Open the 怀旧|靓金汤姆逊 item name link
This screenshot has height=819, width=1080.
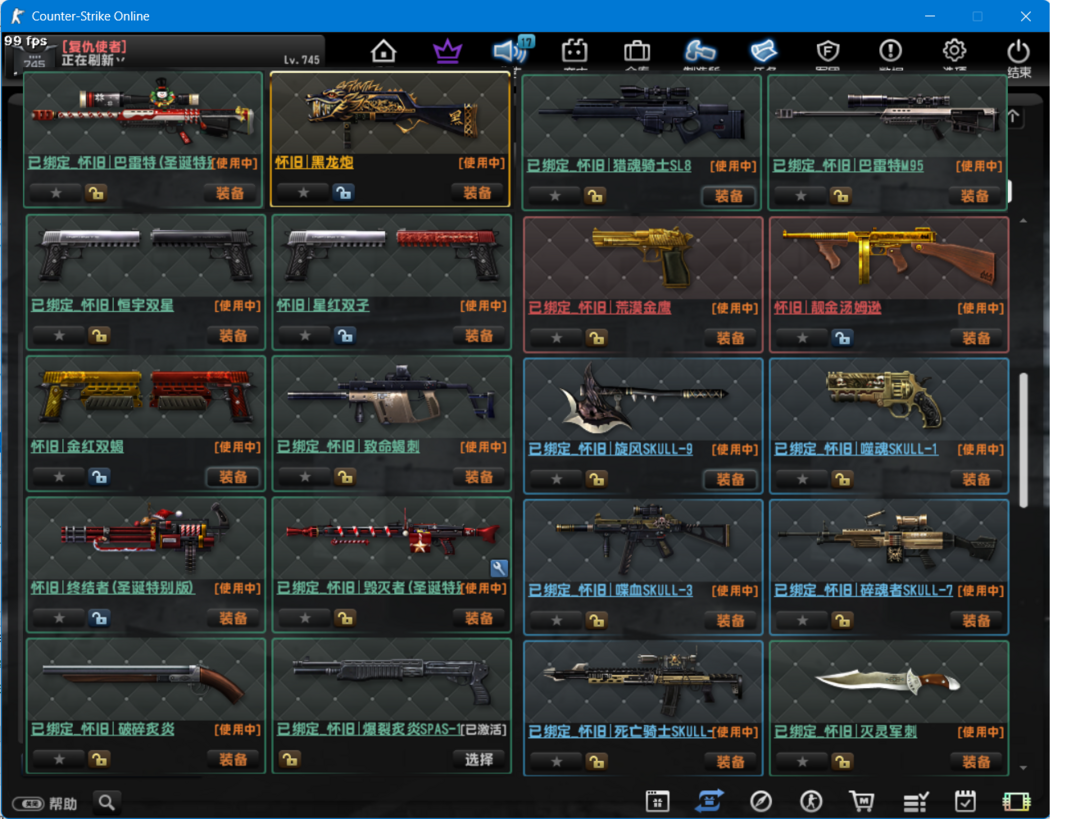[x=828, y=308]
